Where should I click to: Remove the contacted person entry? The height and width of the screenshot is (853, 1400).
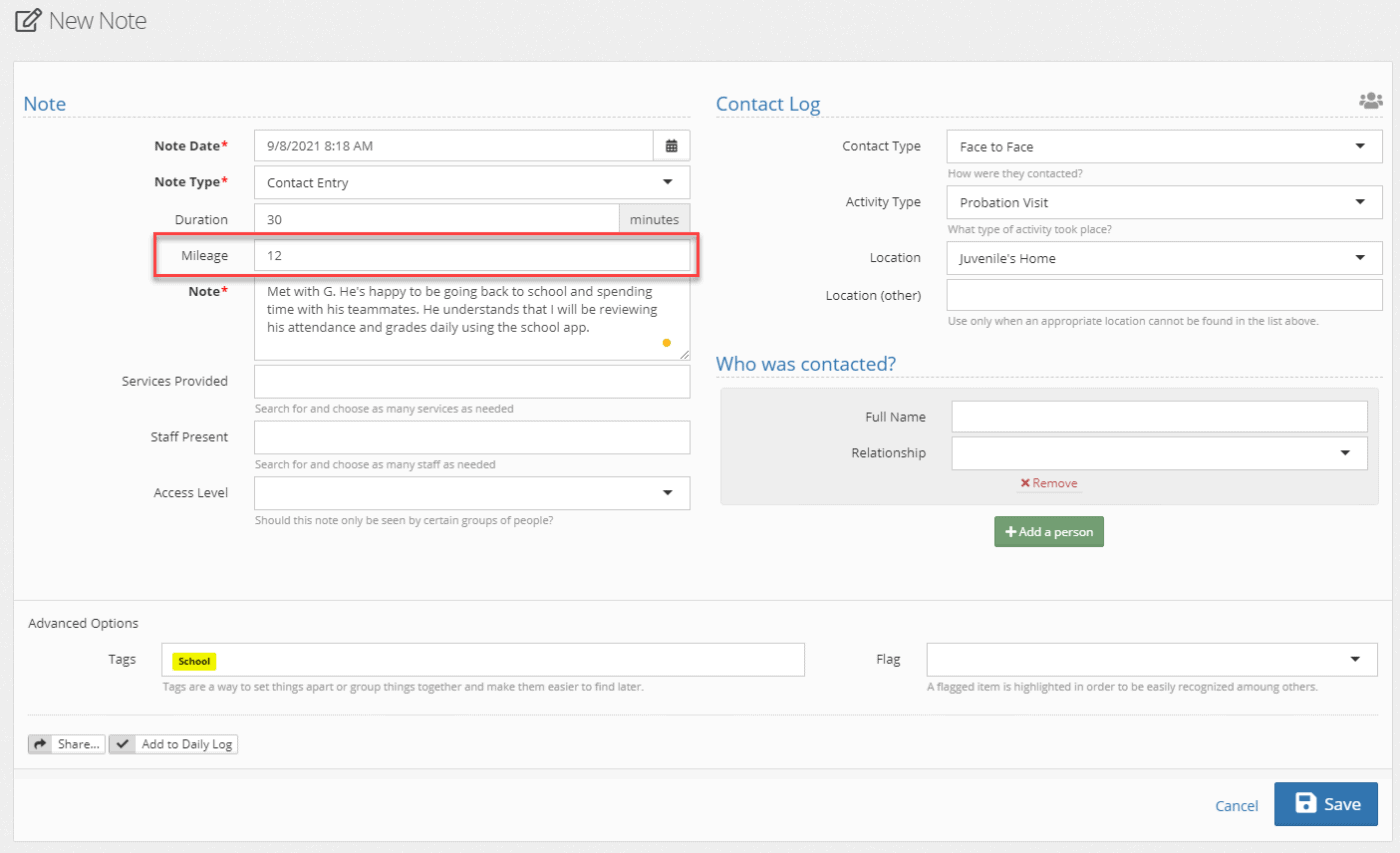(x=1048, y=483)
